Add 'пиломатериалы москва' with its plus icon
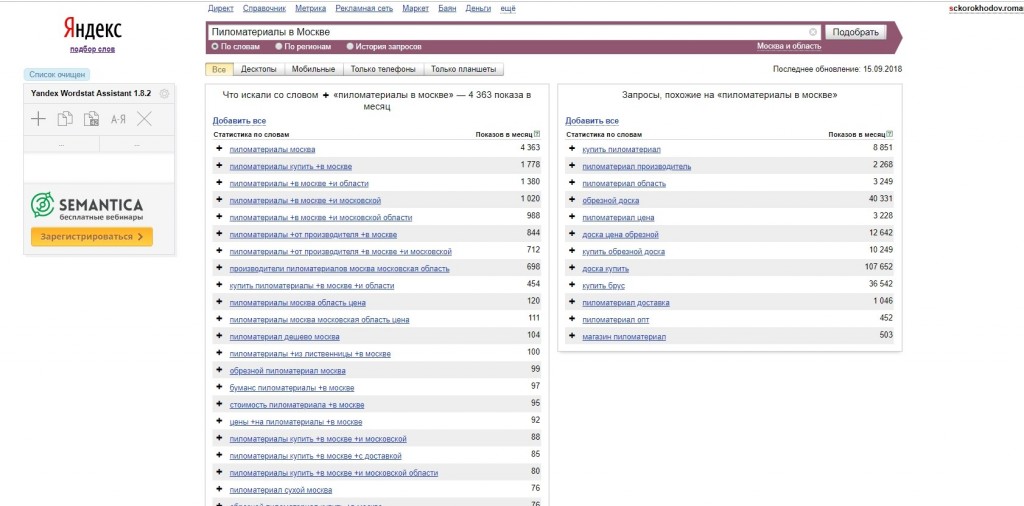 pos(219,149)
